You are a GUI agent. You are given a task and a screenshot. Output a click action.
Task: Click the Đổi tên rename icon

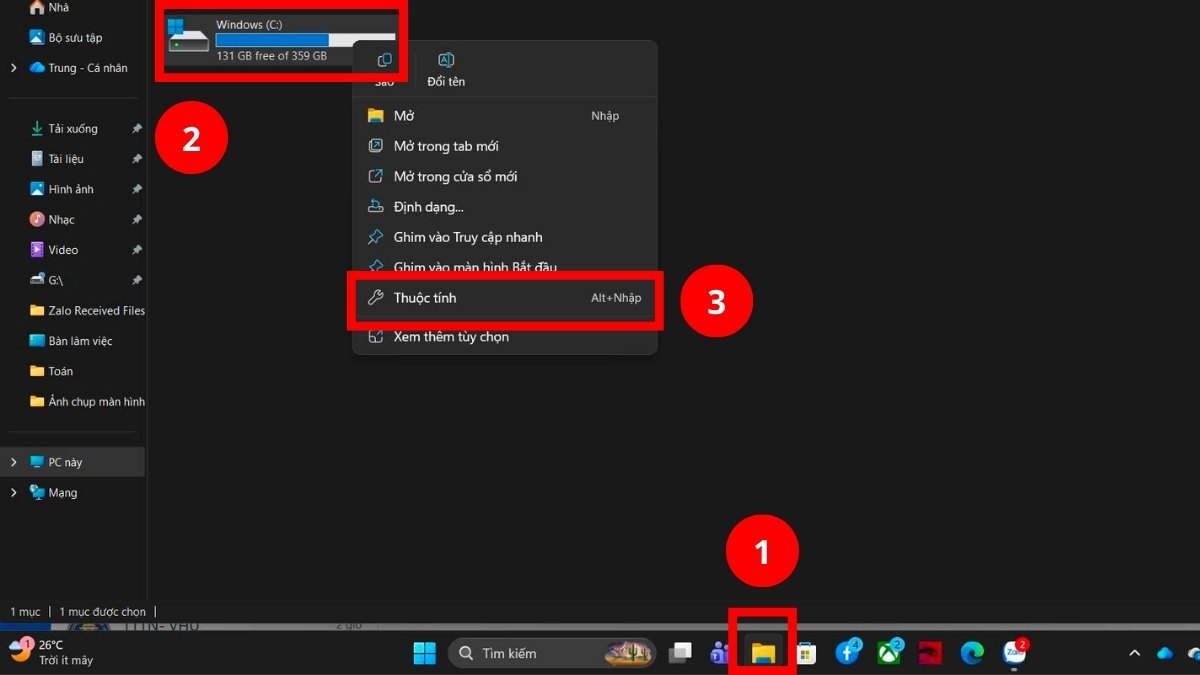point(445,60)
